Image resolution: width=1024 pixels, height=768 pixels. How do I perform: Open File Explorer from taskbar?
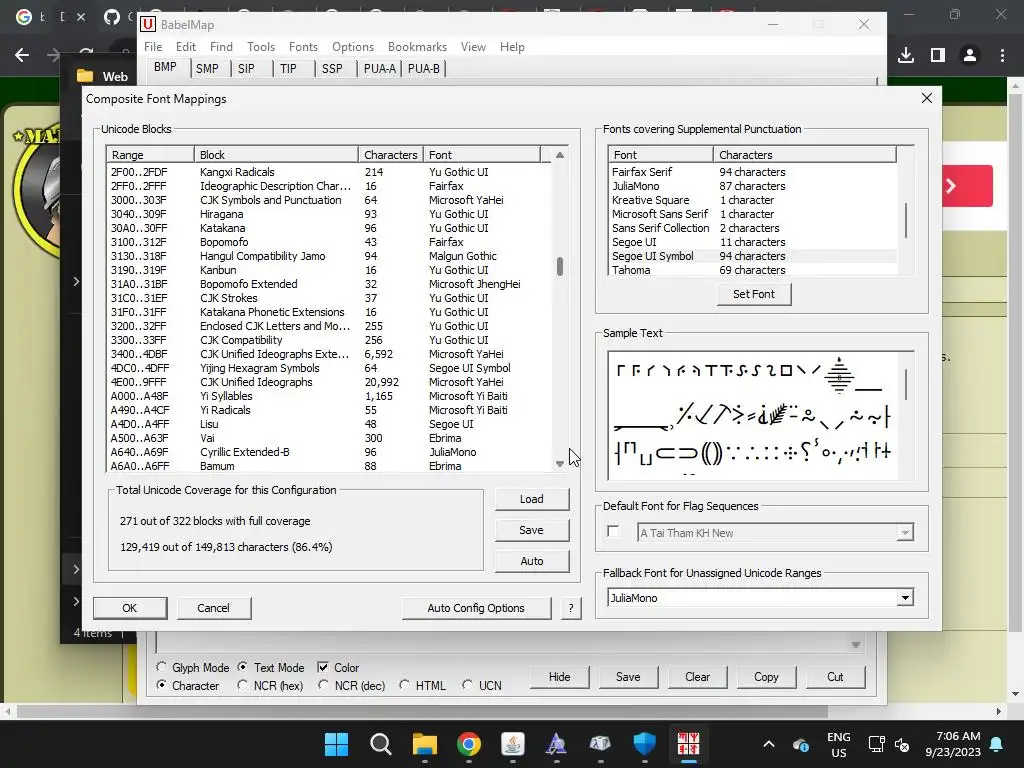click(x=424, y=744)
